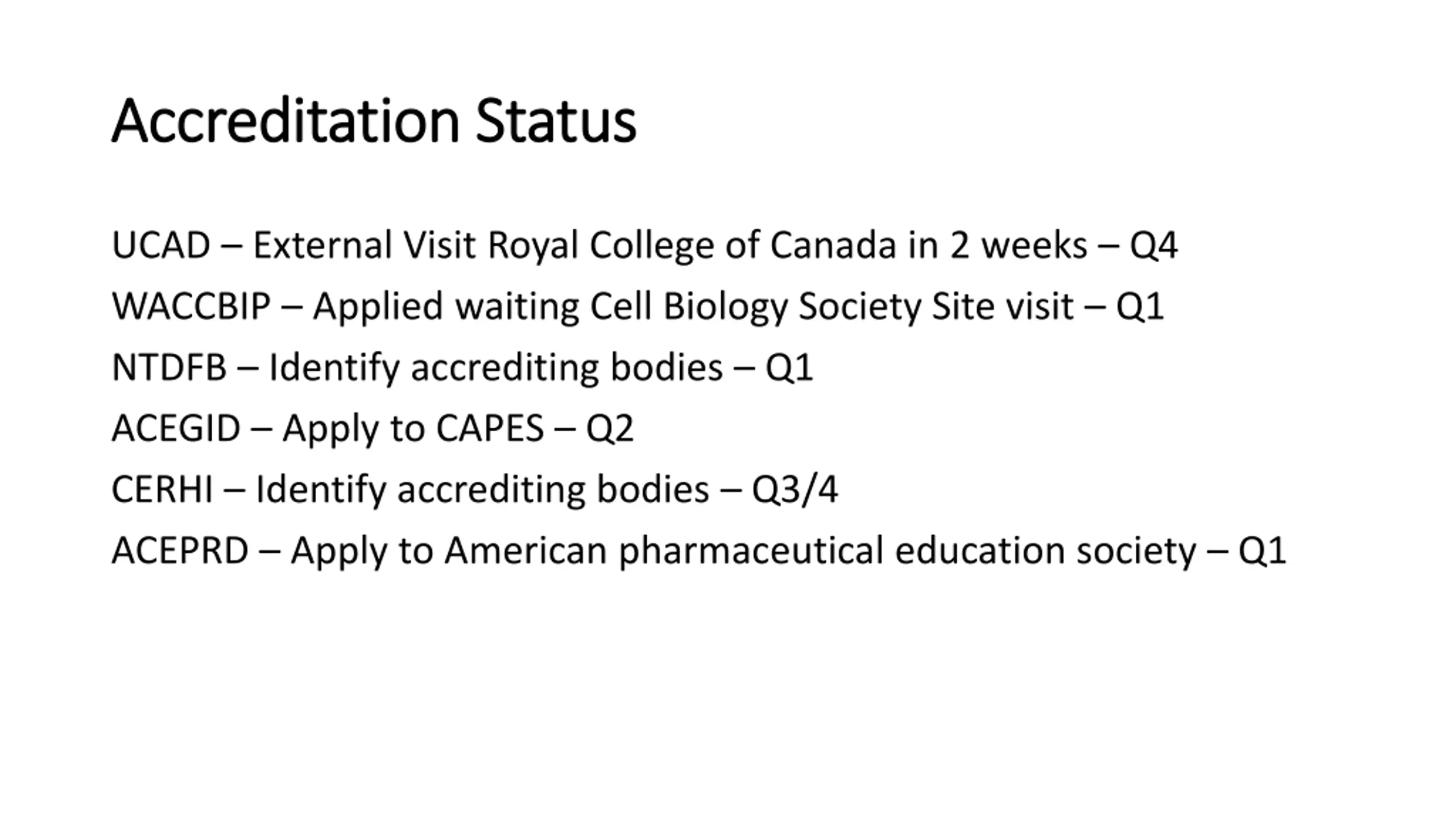Select the CERHI acronym

[162, 489]
